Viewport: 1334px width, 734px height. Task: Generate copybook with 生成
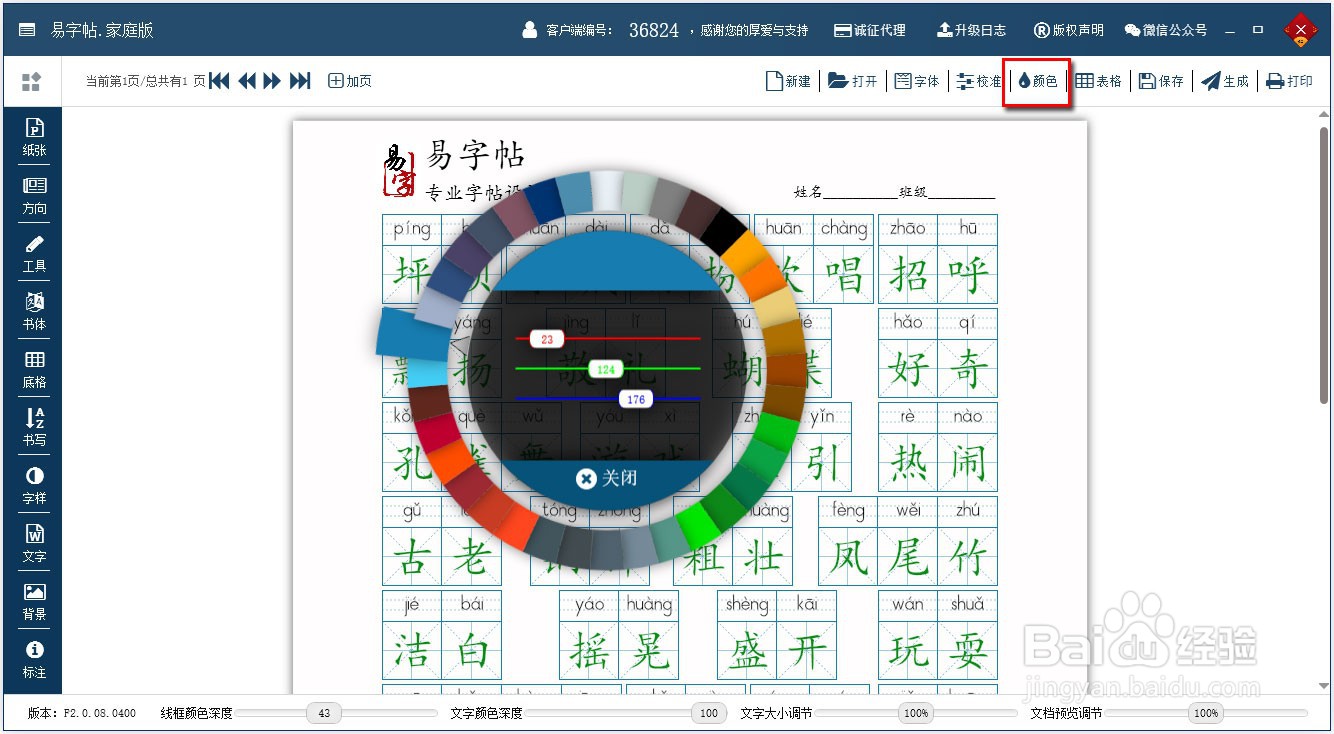coord(1225,81)
